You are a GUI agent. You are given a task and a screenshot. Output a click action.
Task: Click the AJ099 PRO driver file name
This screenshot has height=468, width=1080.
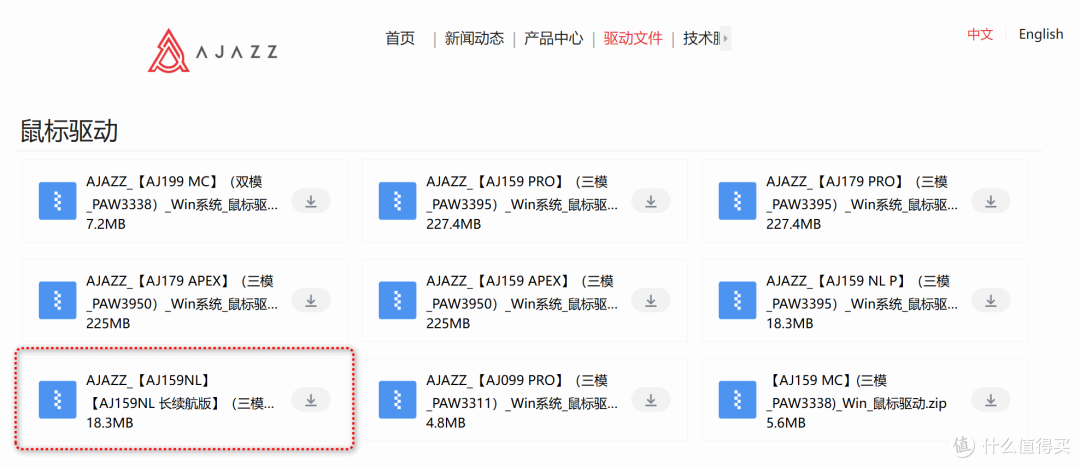pyautogui.click(x=522, y=391)
